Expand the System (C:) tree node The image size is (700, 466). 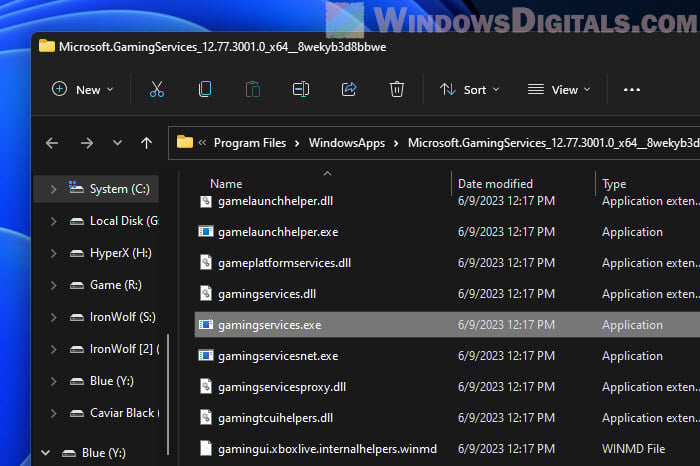coord(53,189)
